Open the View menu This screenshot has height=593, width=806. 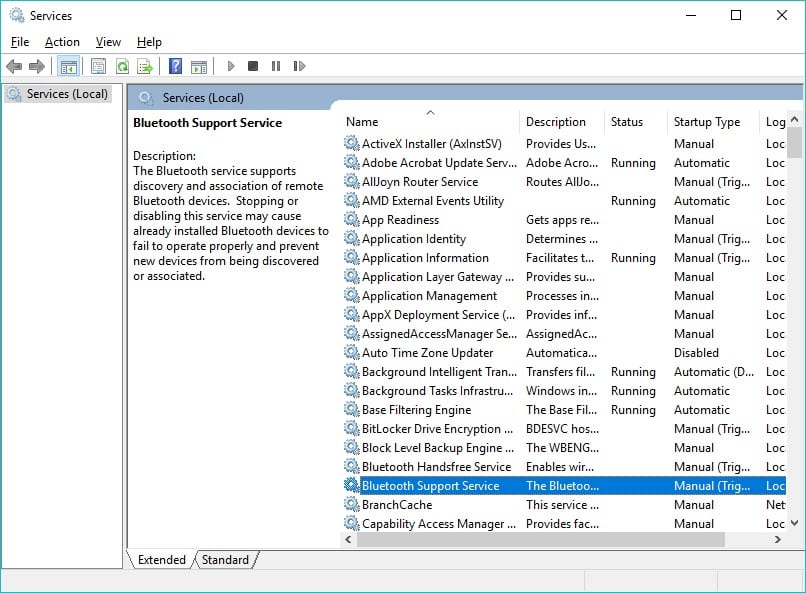108,42
